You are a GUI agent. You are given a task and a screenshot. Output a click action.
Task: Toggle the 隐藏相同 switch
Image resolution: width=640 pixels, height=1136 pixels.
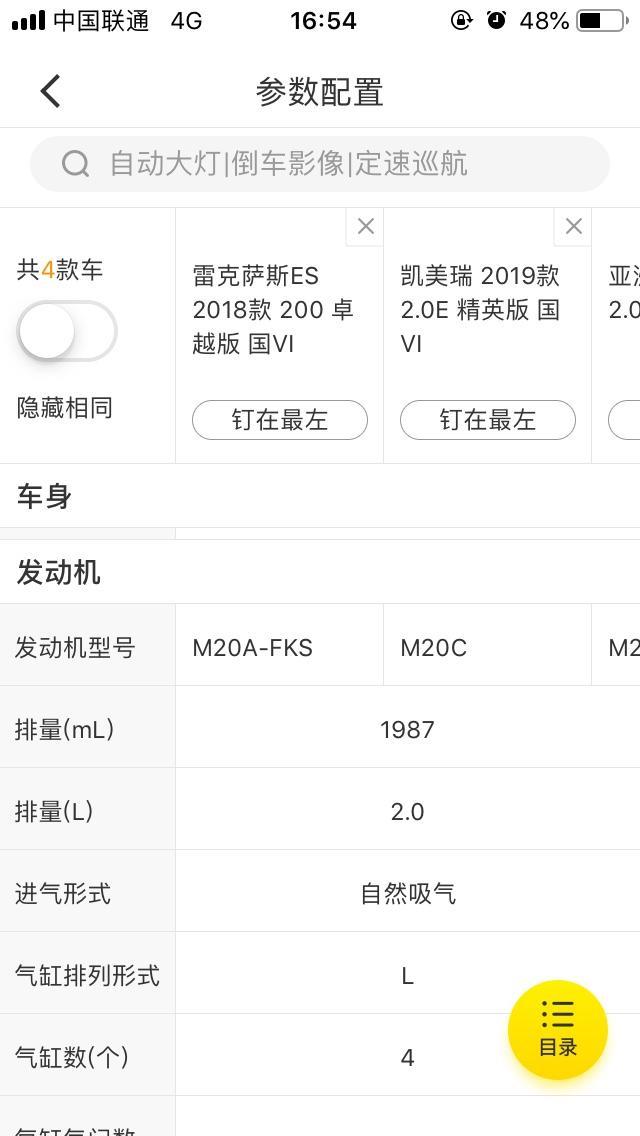(67, 331)
